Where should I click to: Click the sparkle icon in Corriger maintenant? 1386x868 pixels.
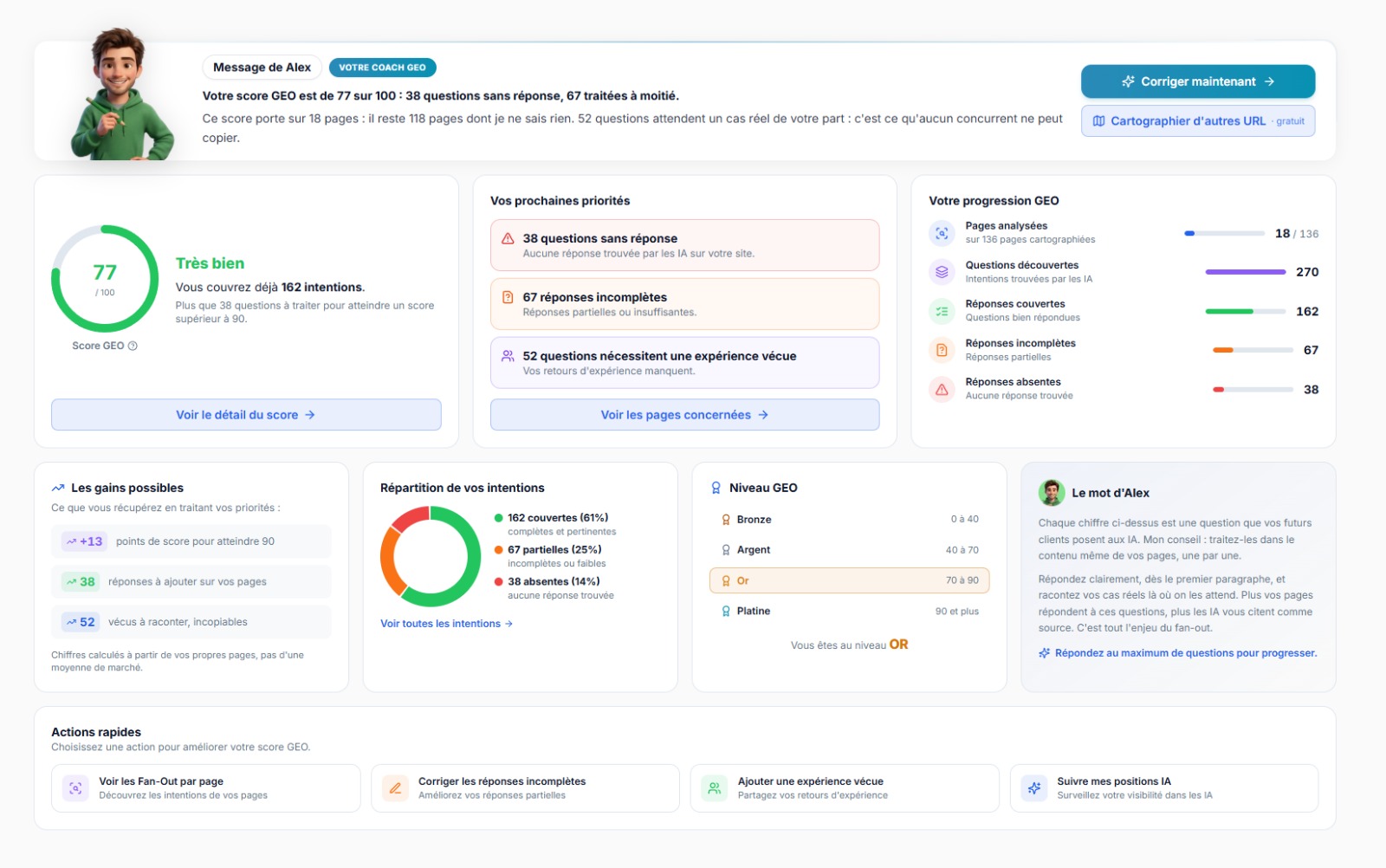coord(1128,81)
